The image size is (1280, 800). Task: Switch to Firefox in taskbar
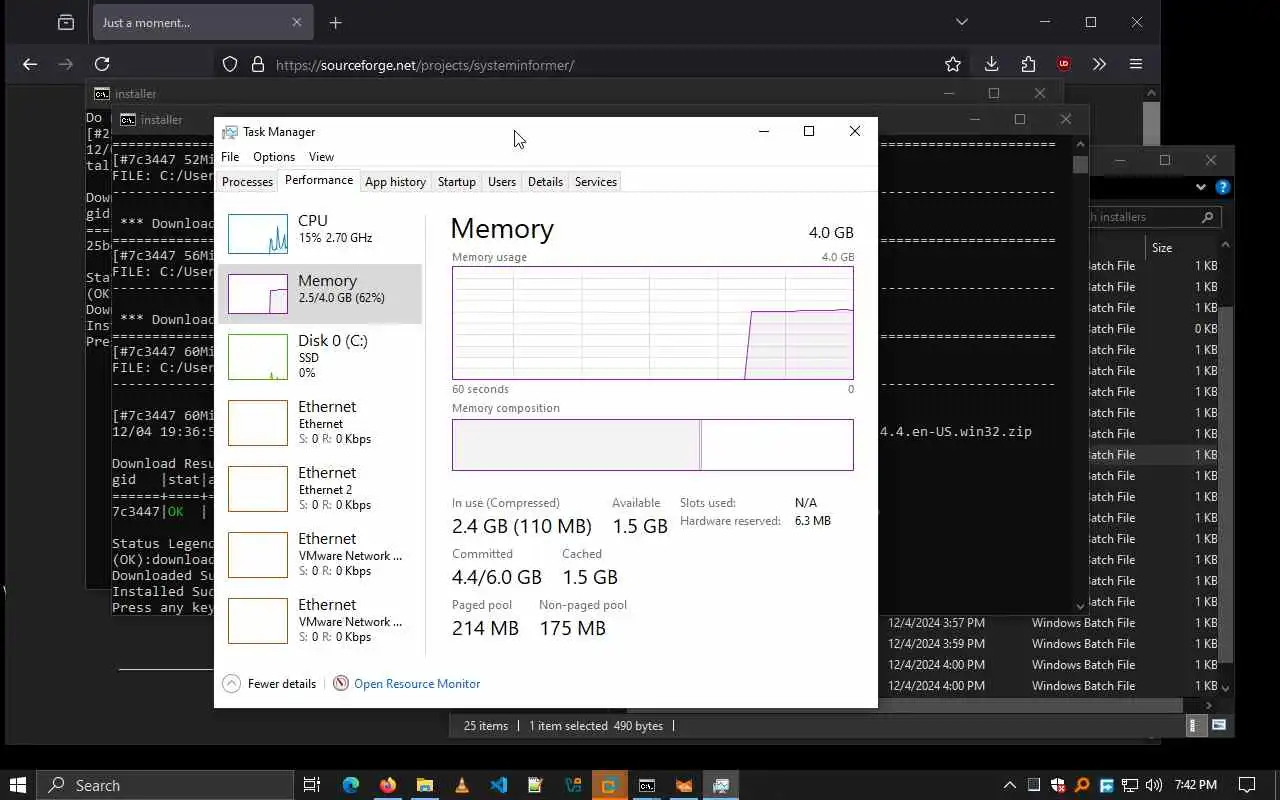(388, 785)
